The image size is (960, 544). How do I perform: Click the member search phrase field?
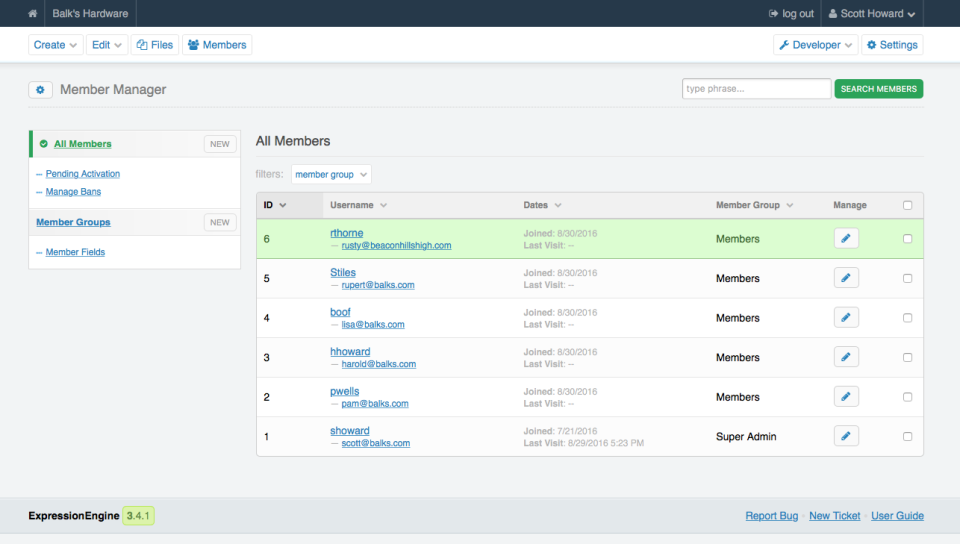coord(756,89)
